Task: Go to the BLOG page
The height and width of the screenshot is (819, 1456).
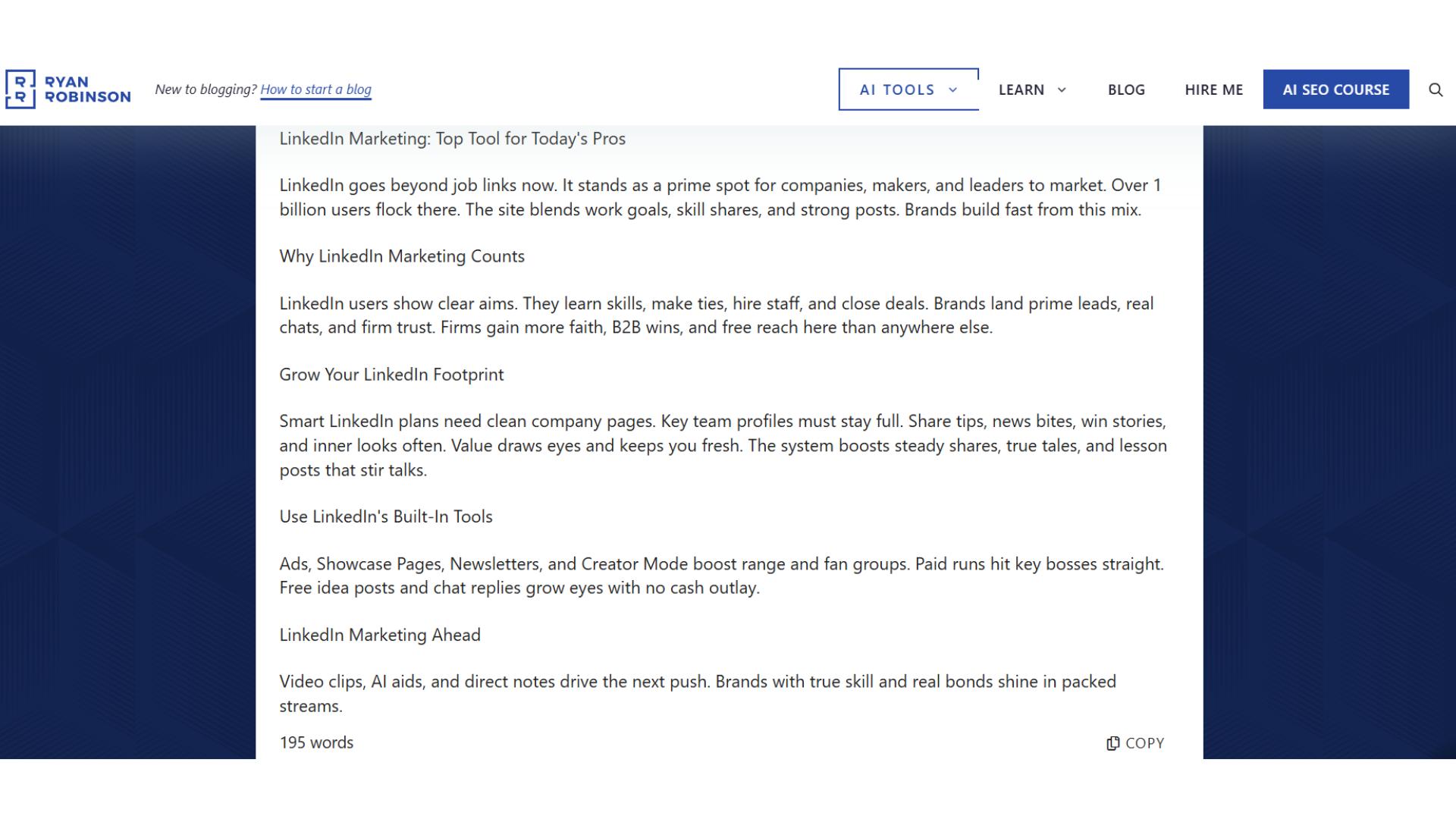Action: (x=1126, y=89)
